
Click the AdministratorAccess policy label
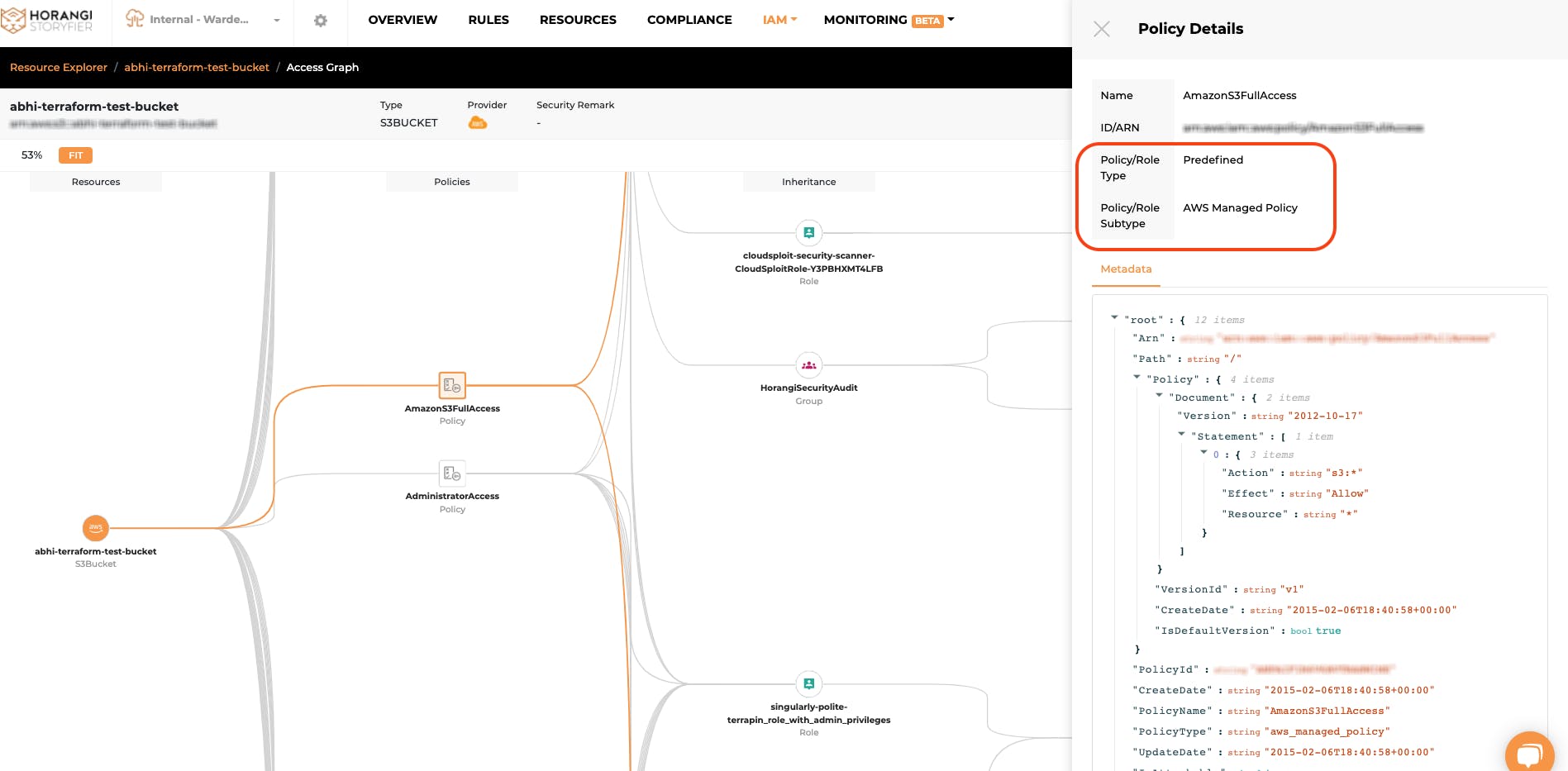(452, 497)
